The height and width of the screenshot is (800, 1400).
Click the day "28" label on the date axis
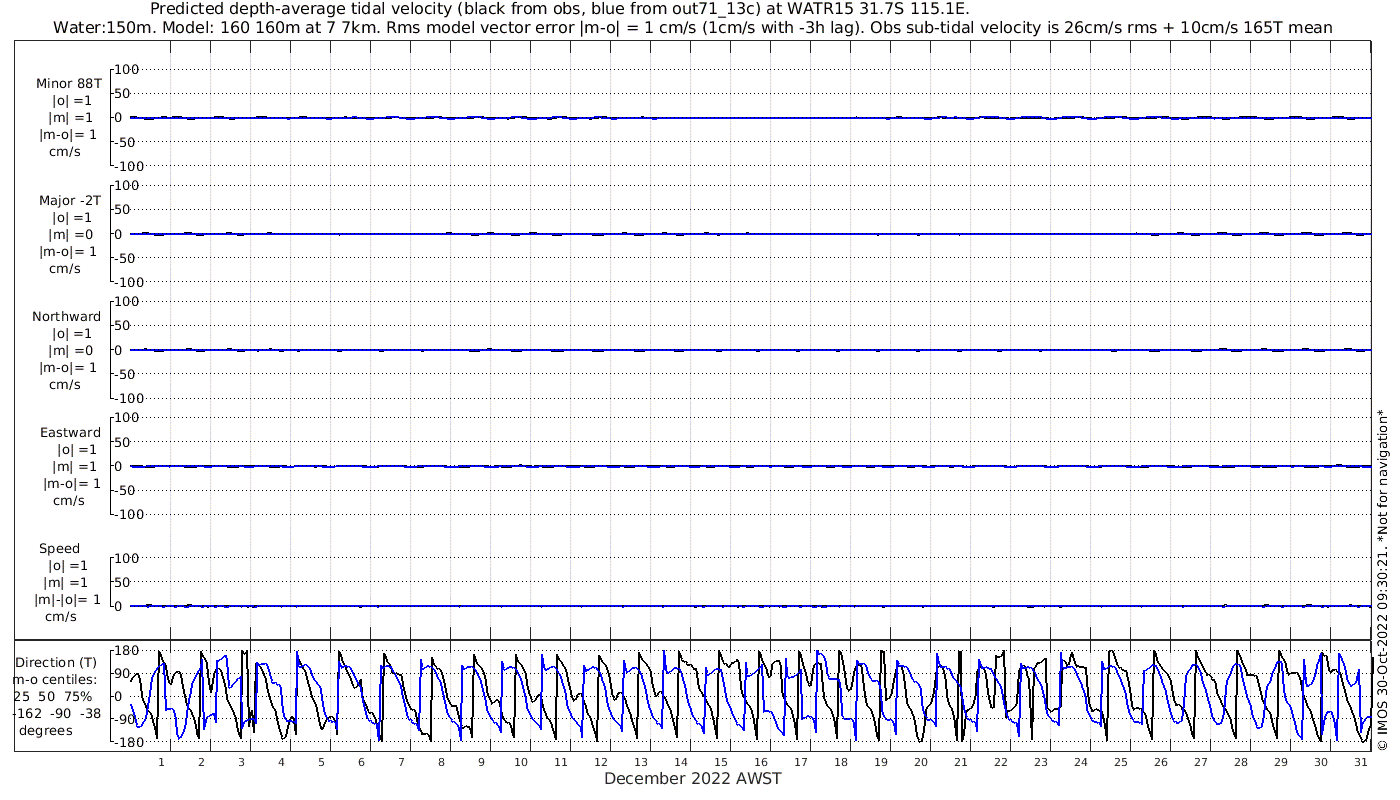pyautogui.click(x=1241, y=762)
